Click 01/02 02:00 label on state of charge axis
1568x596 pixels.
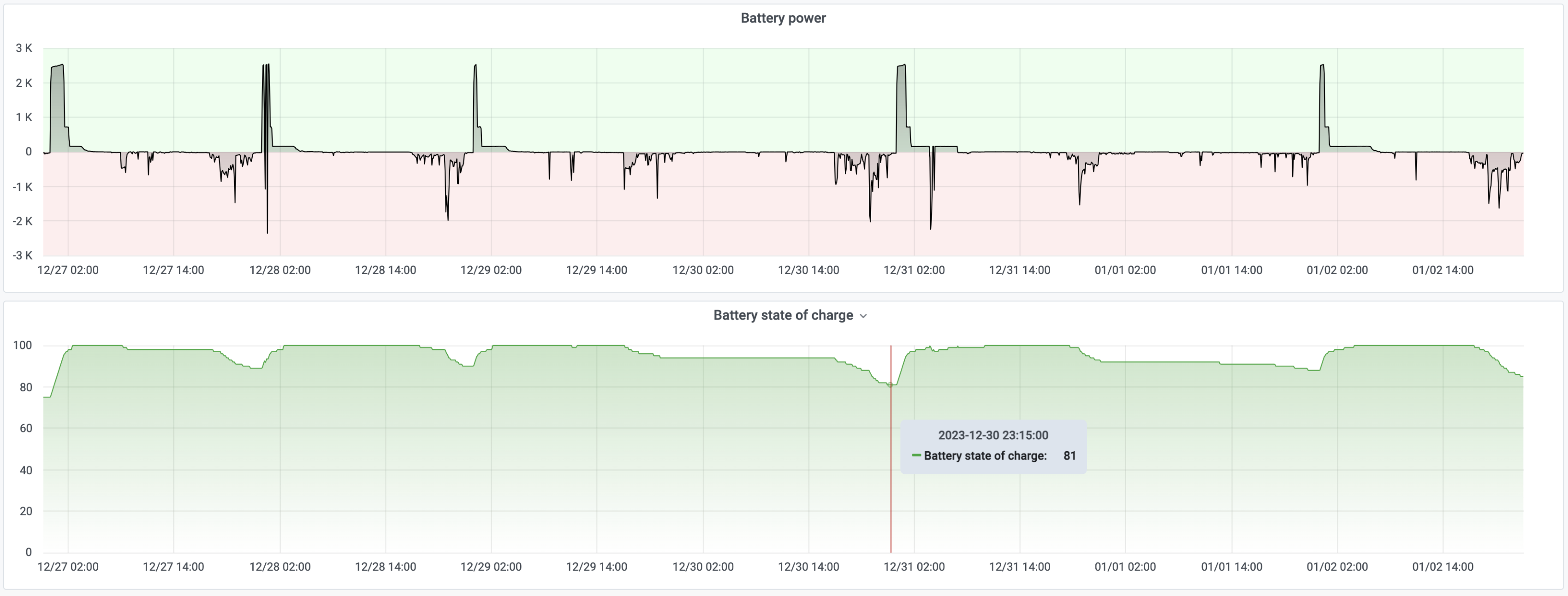(x=1336, y=567)
